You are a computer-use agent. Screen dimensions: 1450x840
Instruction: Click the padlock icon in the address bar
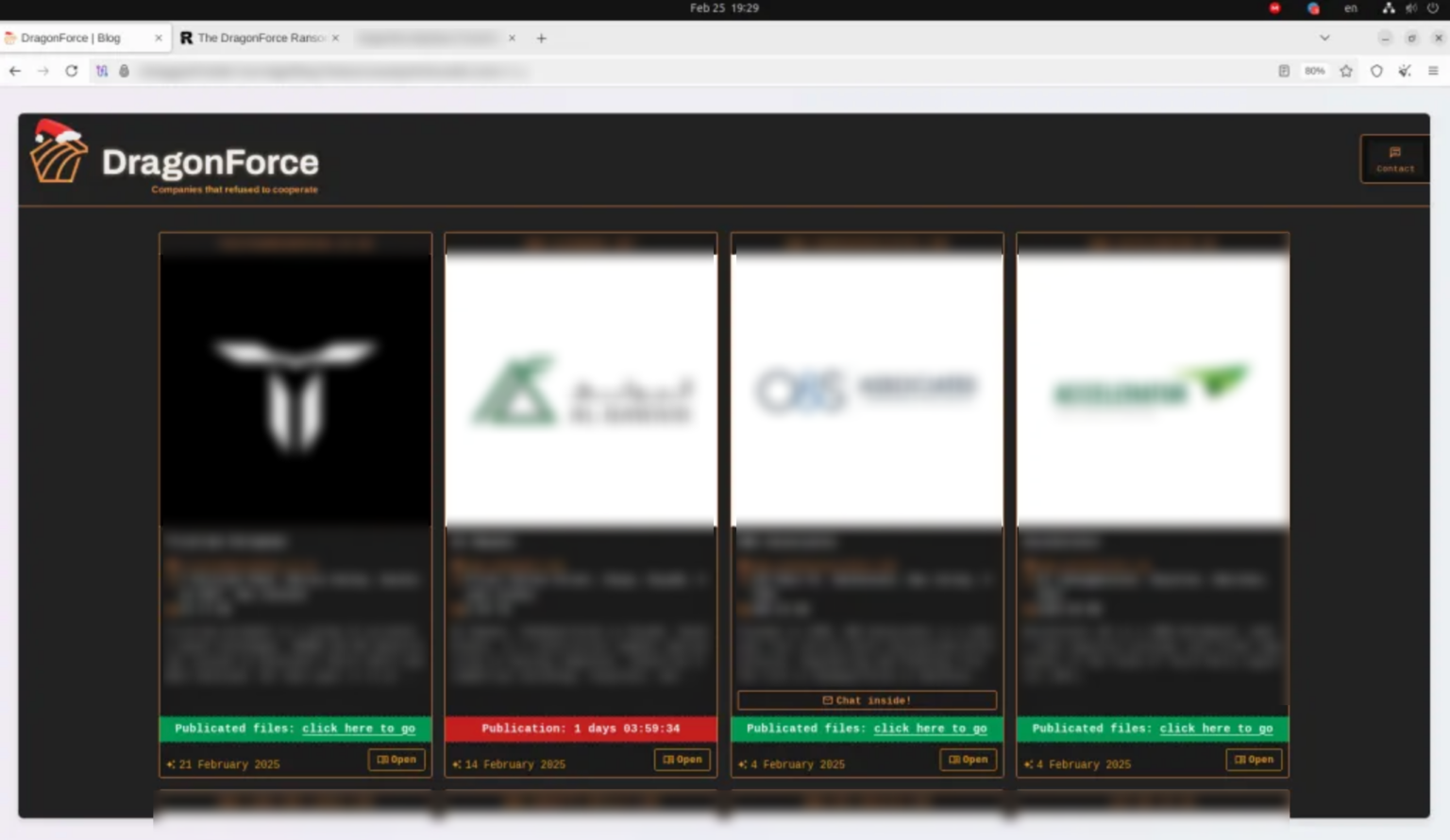pos(124,70)
